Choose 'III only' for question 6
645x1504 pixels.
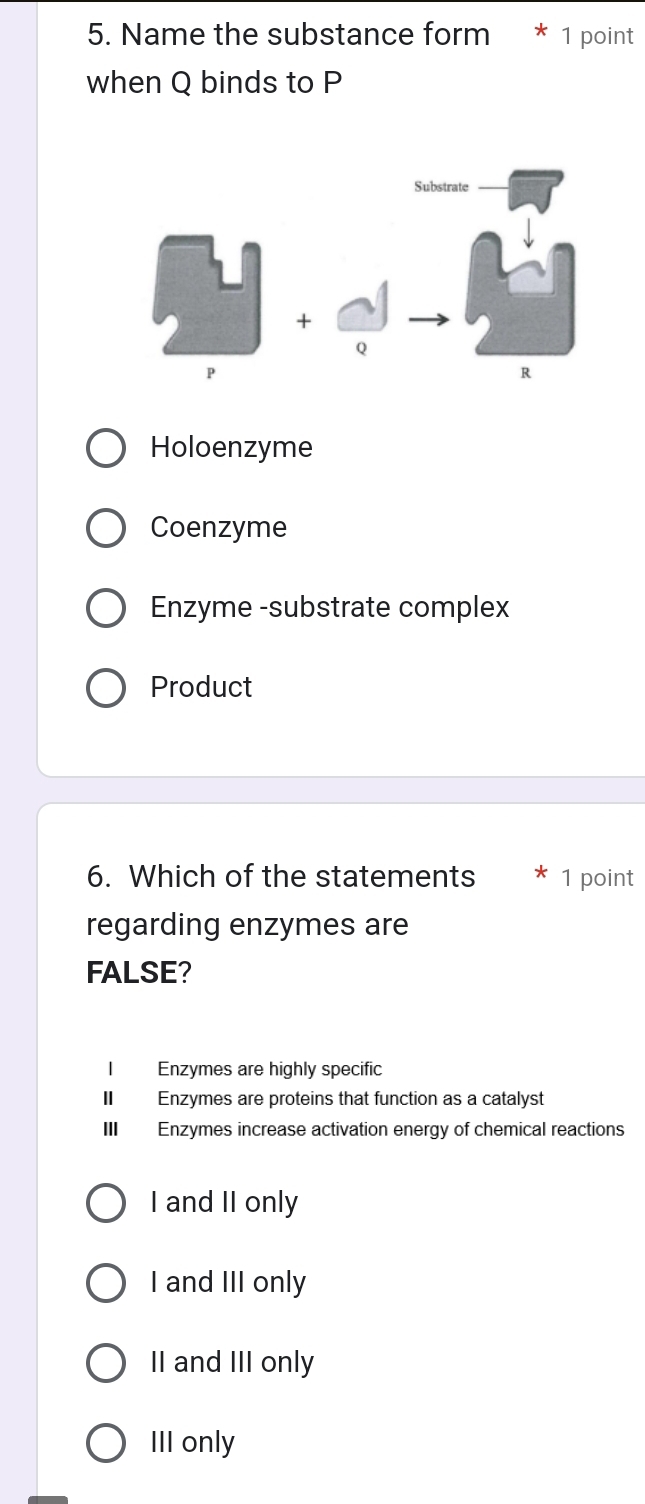106,1442
